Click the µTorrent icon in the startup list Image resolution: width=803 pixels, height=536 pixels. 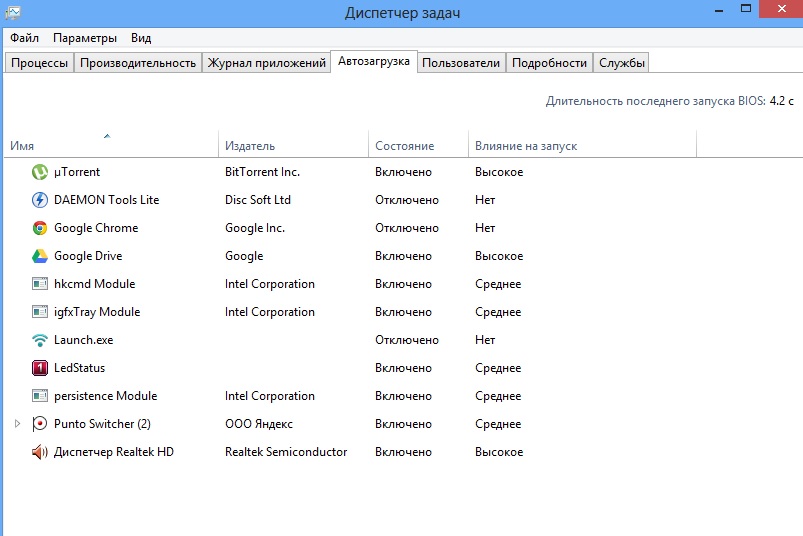click(x=40, y=172)
